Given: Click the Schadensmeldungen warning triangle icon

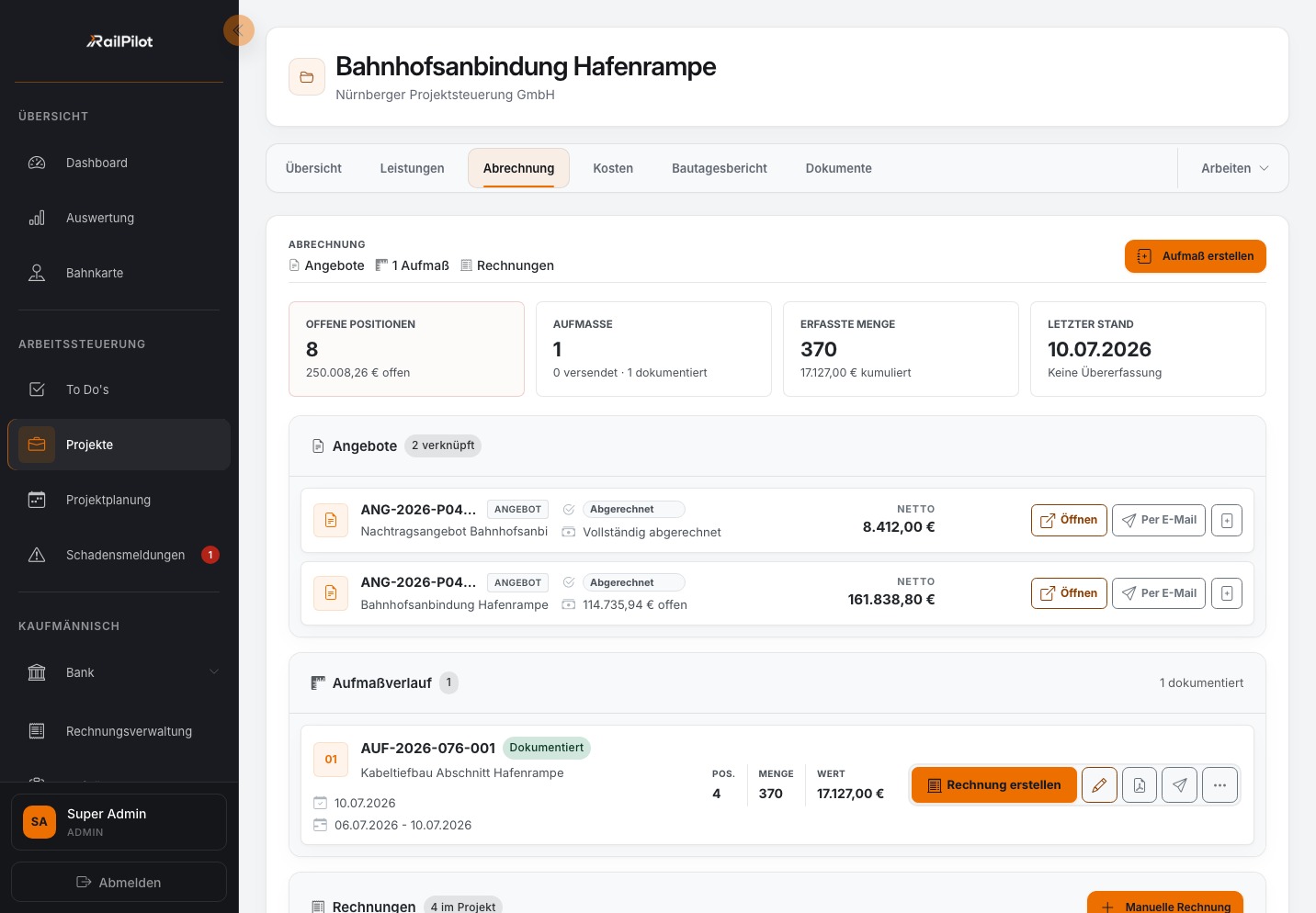Looking at the screenshot, I should pyautogui.click(x=37, y=555).
